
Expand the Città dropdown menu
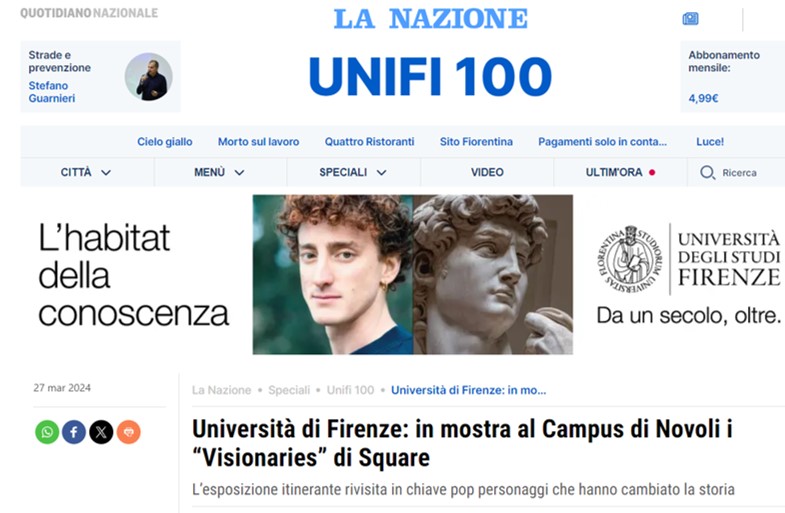point(86,172)
